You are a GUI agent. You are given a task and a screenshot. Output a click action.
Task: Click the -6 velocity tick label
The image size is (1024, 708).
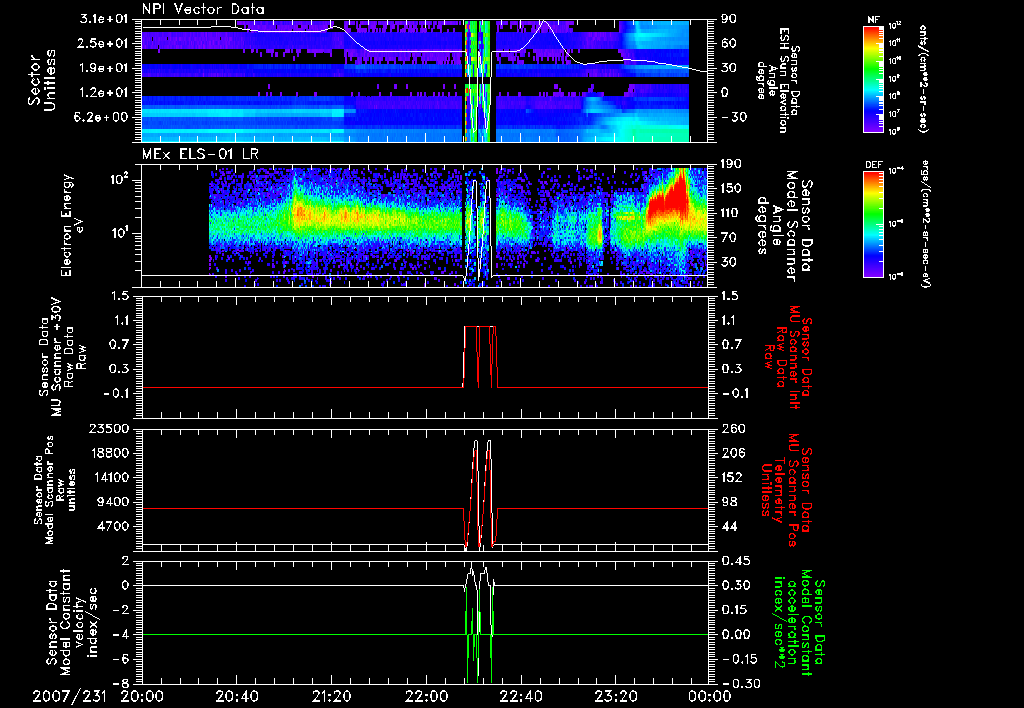[x=119, y=659]
